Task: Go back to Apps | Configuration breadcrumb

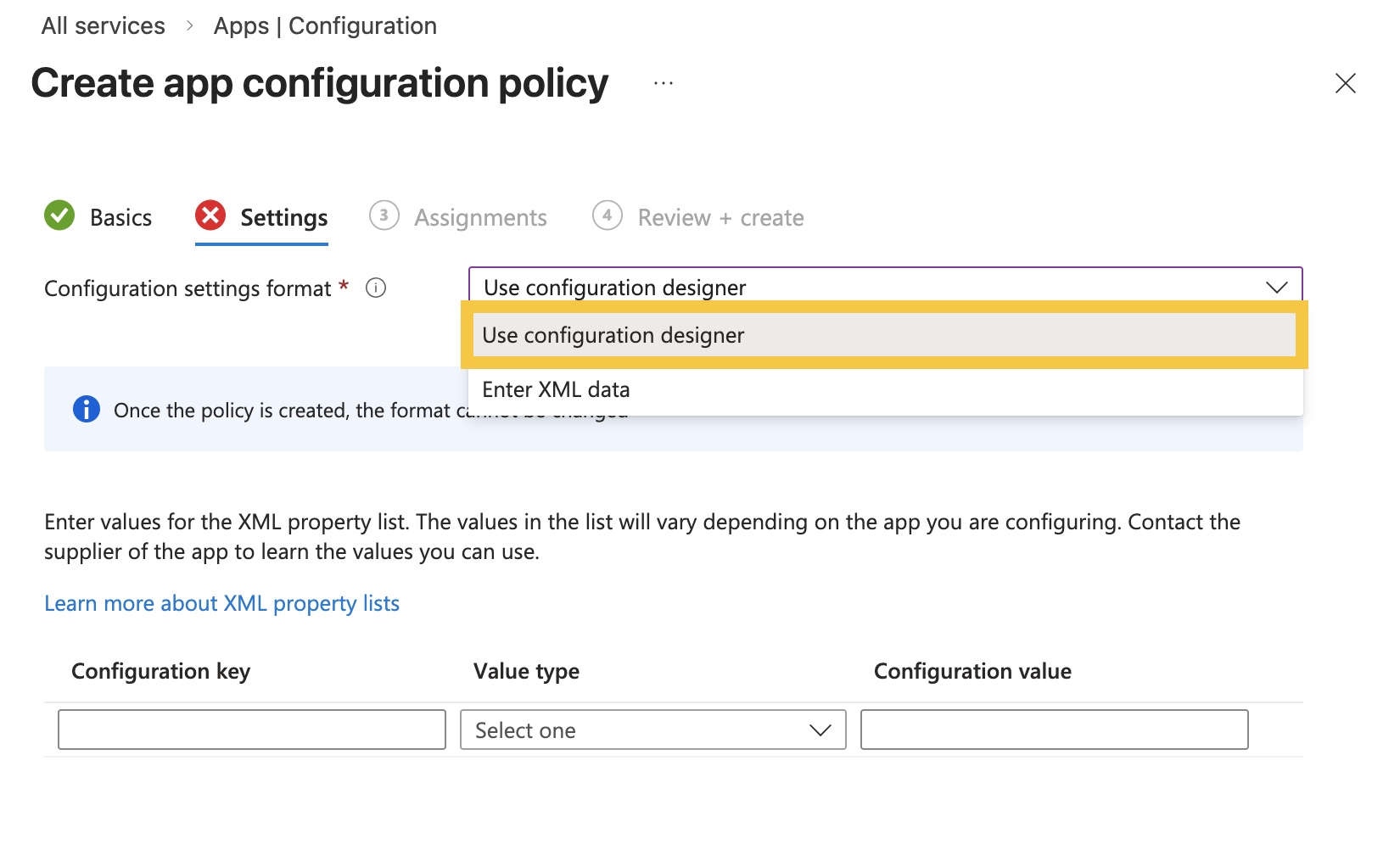Action: [x=325, y=26]
